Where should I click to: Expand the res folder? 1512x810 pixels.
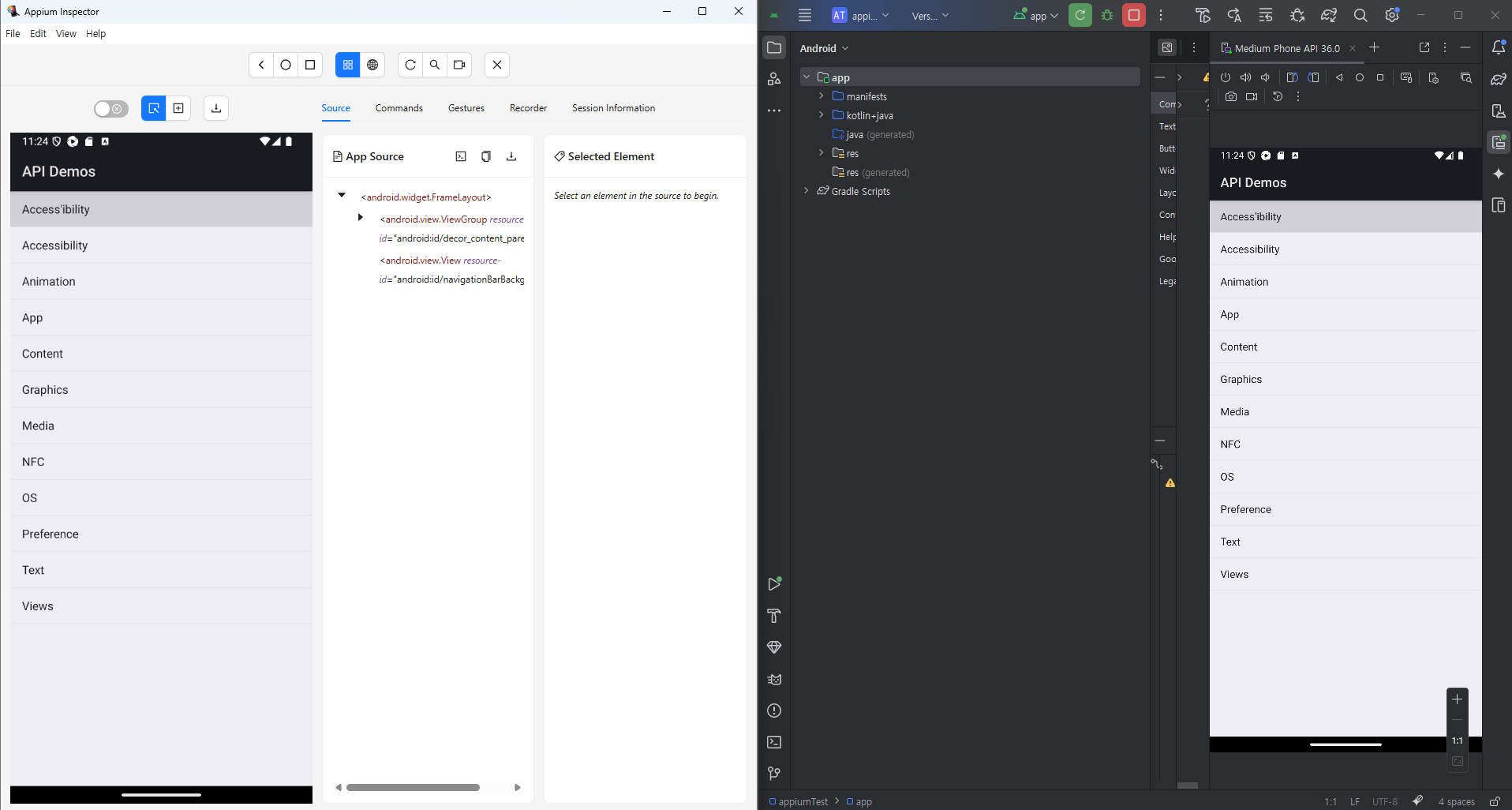click(x=821, y=153)
